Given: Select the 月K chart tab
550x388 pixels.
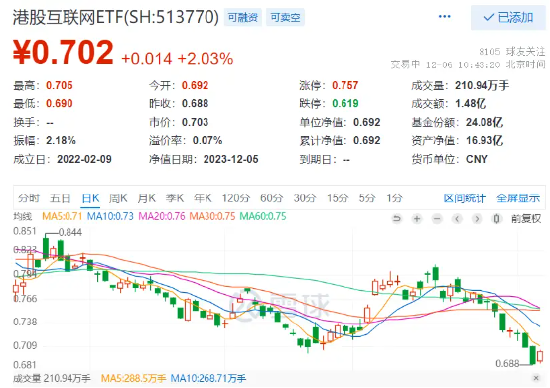Looking at the screenshot, I should (146, 198).
